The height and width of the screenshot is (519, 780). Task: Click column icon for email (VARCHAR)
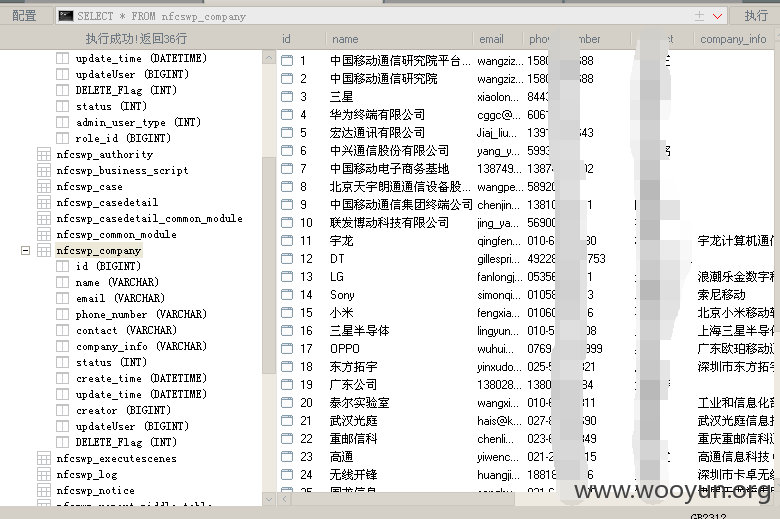point(63,298)
